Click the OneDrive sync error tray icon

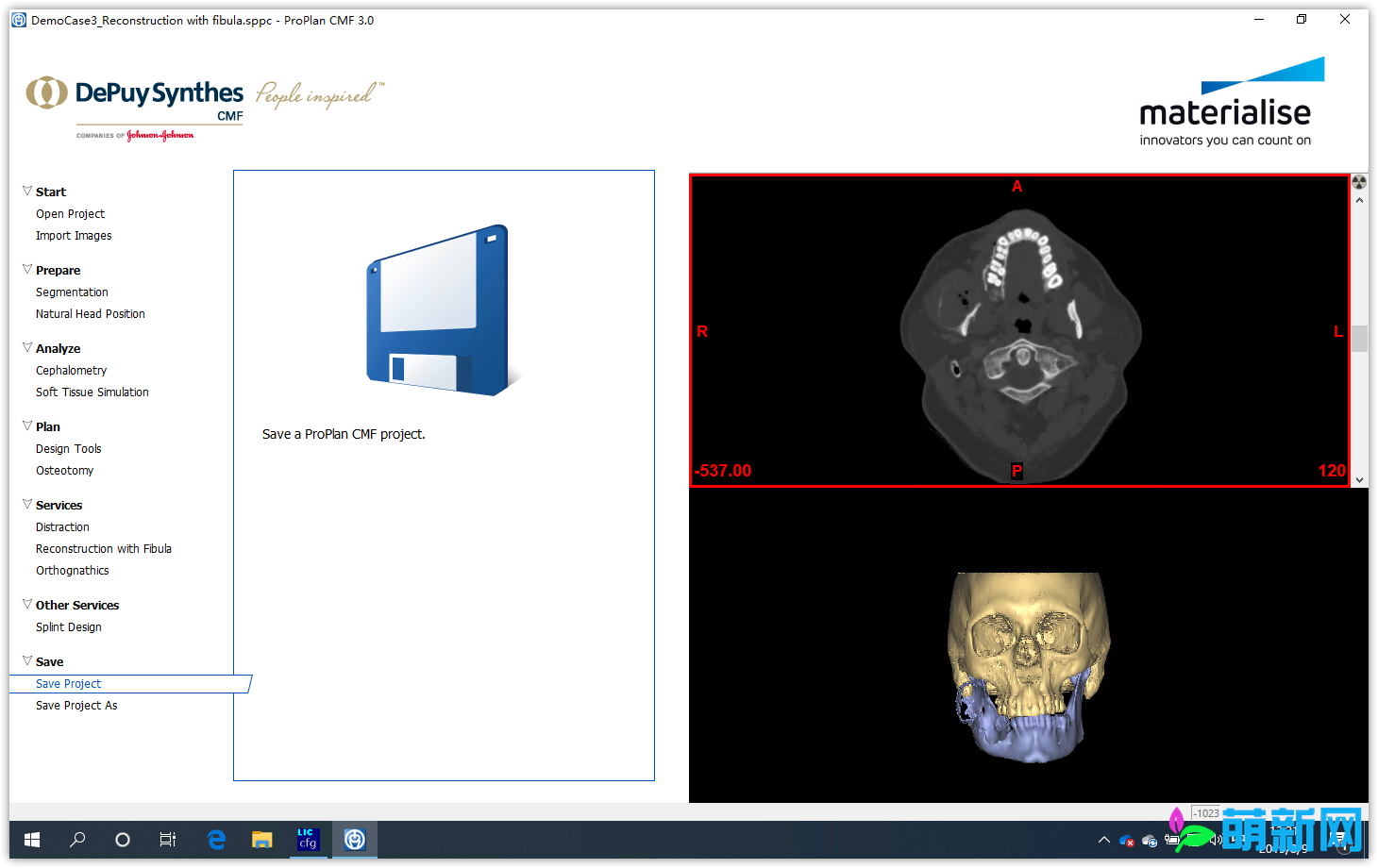[1126, 840]
